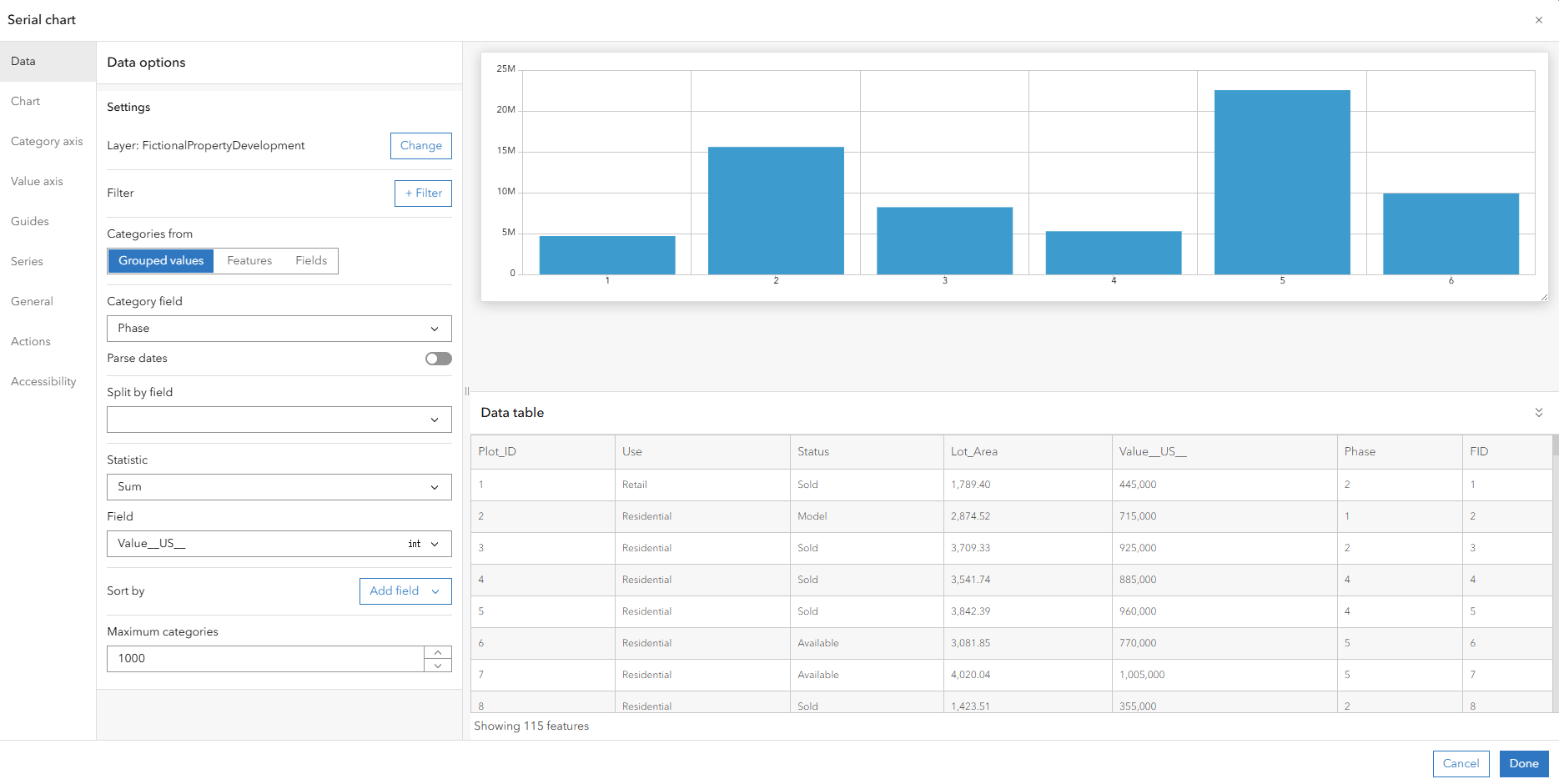This screenshot has width=1559, height=784.
Task: Open the Series tab
Action: pos(27,262)
